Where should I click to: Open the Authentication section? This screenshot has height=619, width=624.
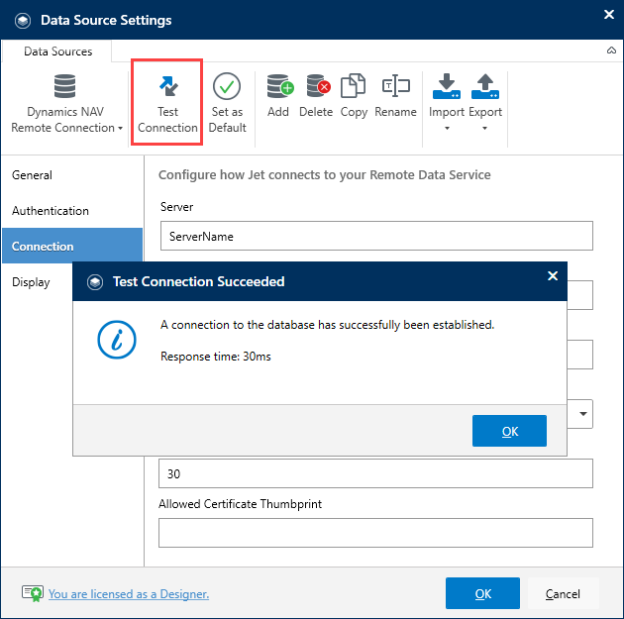click(51, 211)
